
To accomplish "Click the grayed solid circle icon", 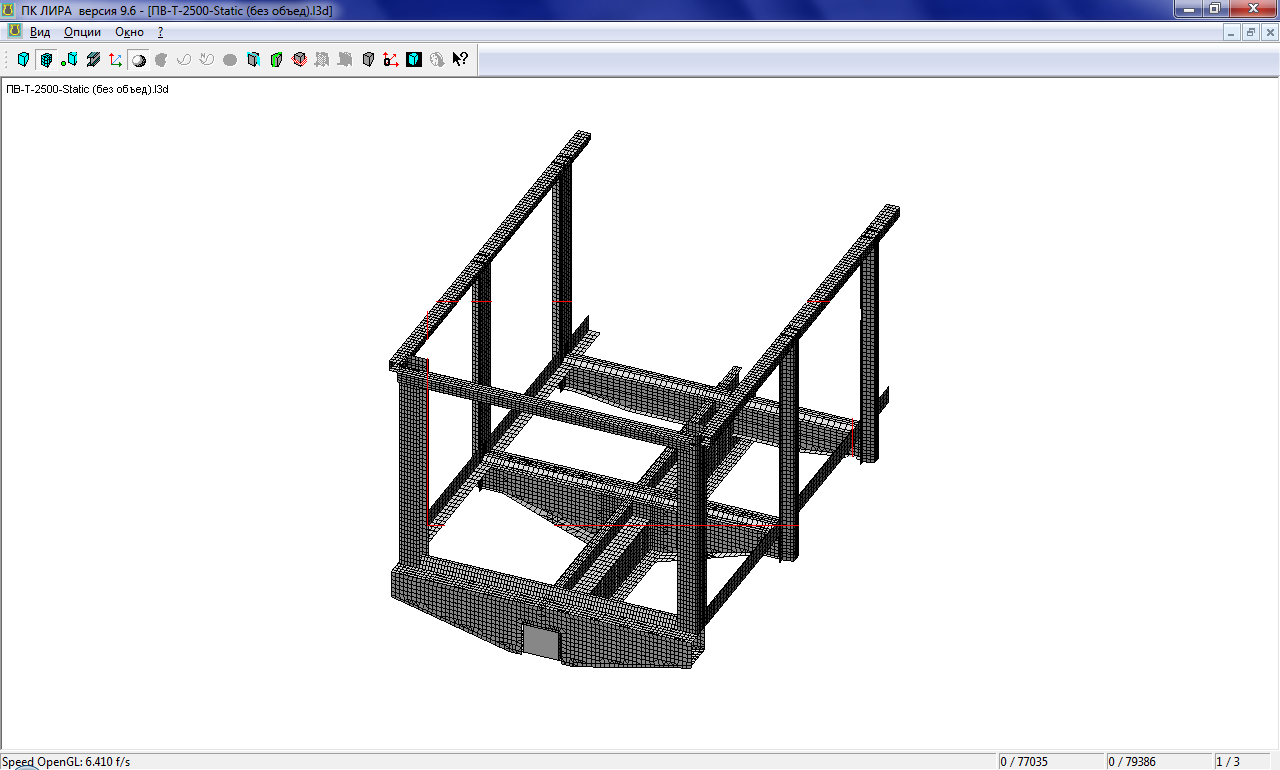I will click(x=230, y=60).
